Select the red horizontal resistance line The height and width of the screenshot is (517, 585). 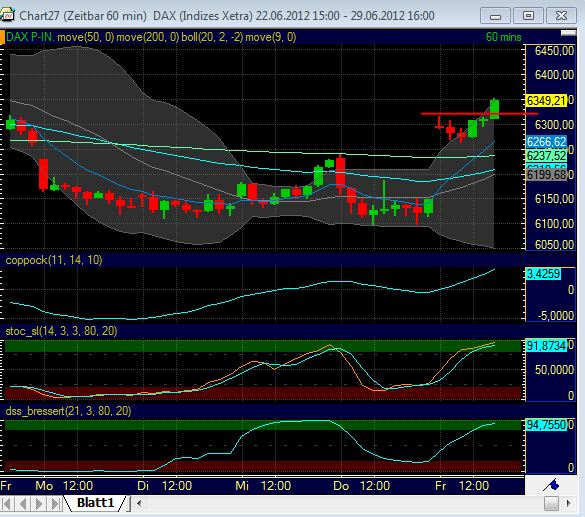click(479, 113)
